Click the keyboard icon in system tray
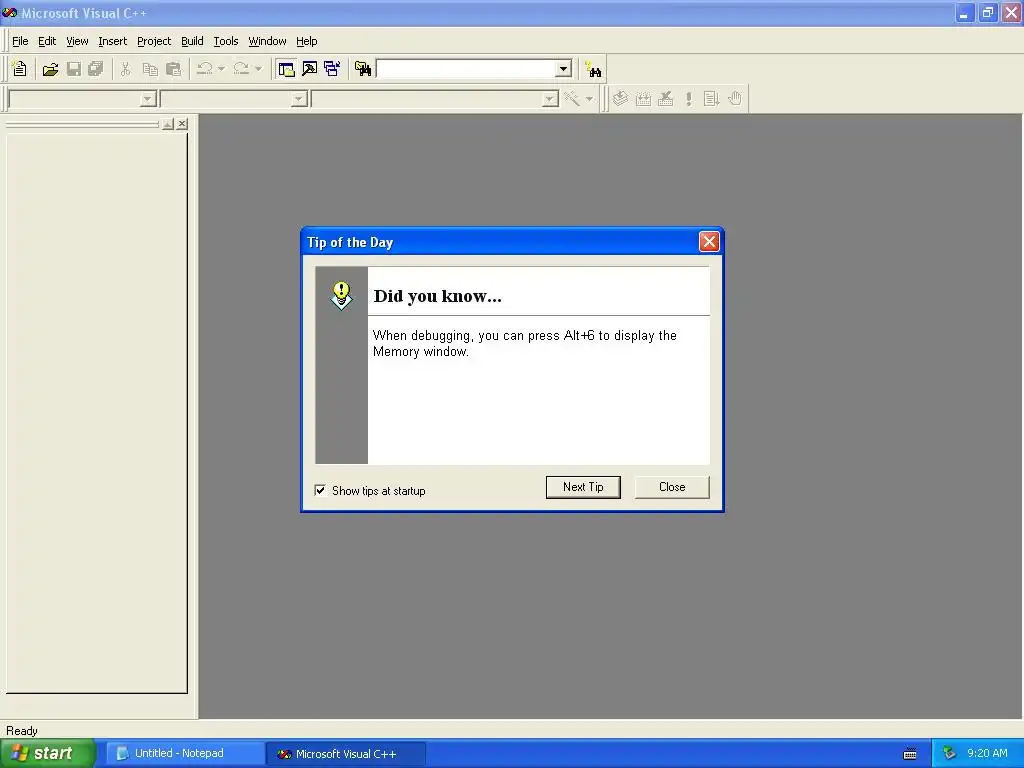Screen dimensions: 1024x768 pos(910,754)
